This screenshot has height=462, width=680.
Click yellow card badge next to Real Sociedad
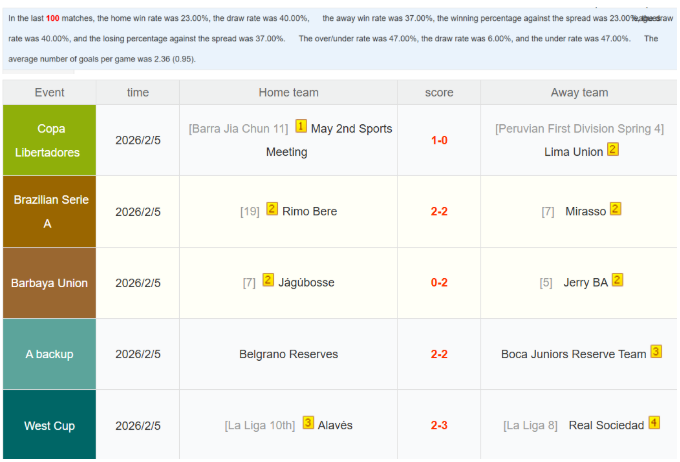pyautogui.click(x=654, y=424)
